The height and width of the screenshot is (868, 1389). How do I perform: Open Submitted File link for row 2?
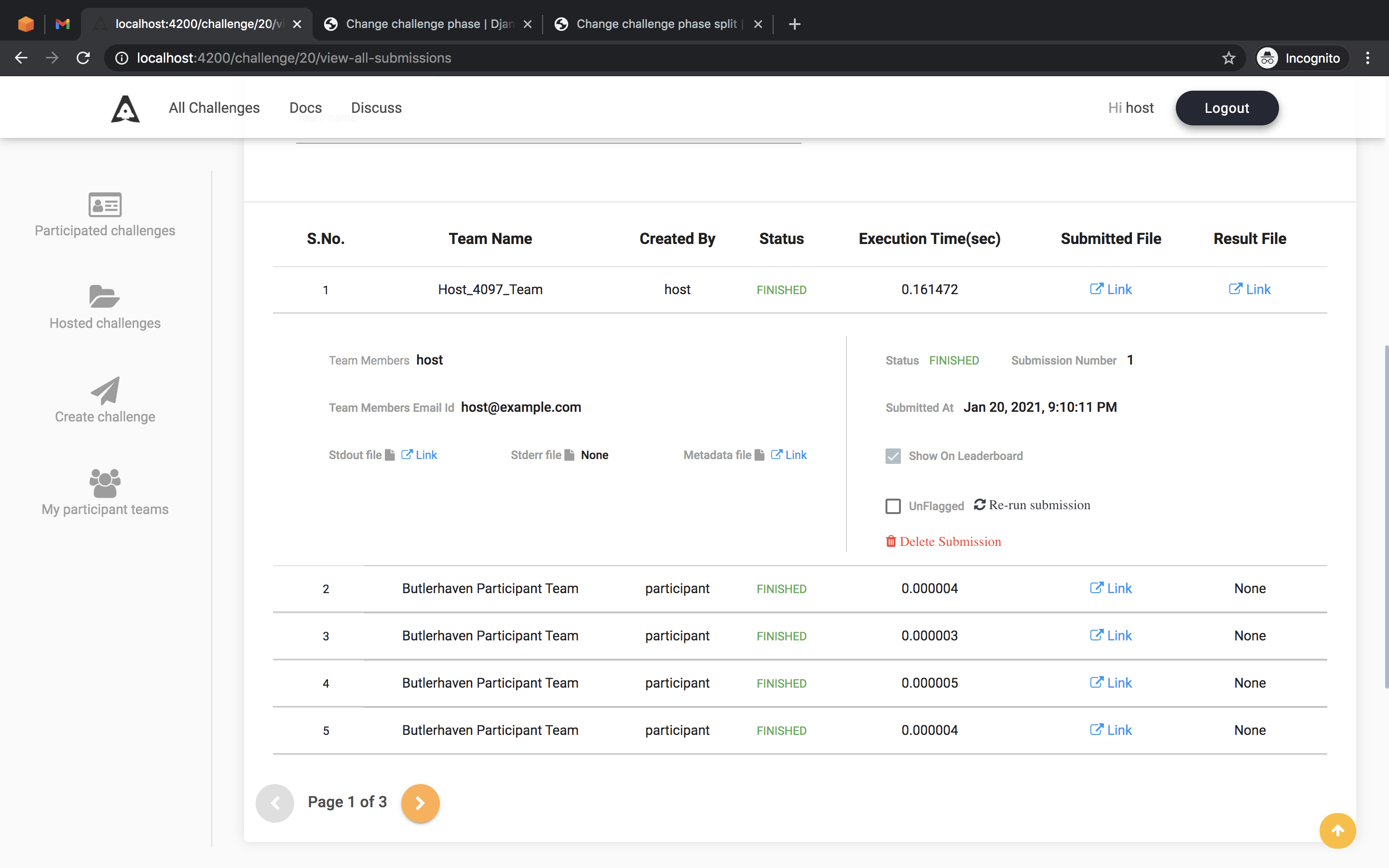tap(1111, 588)
